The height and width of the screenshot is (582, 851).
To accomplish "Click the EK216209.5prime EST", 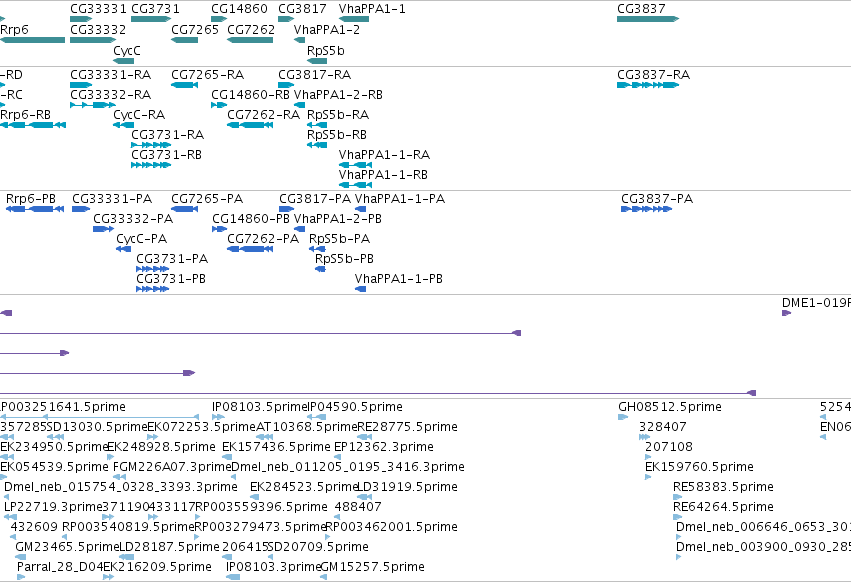I will [x=109, y=577].
